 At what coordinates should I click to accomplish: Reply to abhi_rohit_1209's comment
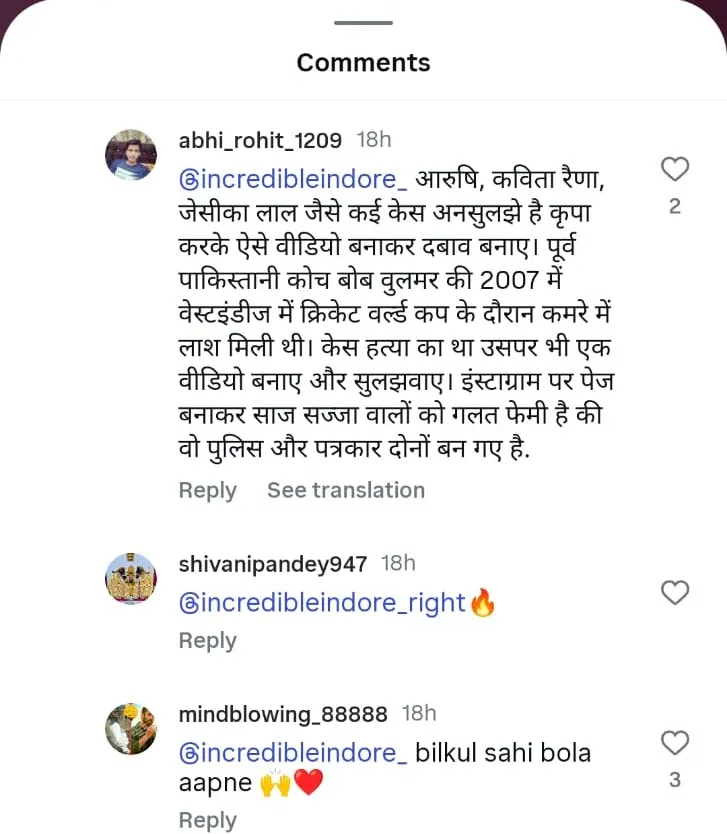(207, 491)
